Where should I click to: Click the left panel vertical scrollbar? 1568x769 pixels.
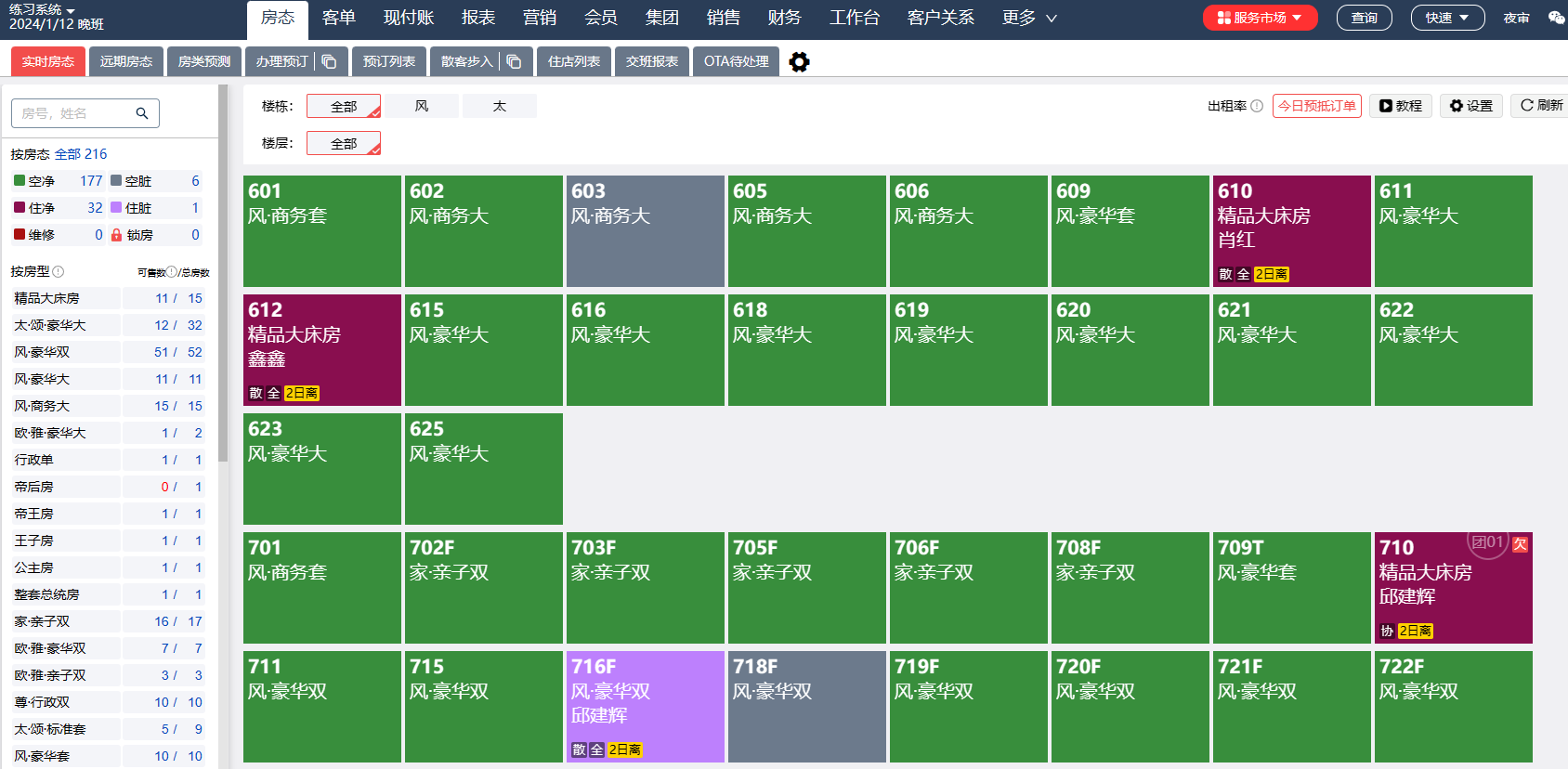(223, 273)
